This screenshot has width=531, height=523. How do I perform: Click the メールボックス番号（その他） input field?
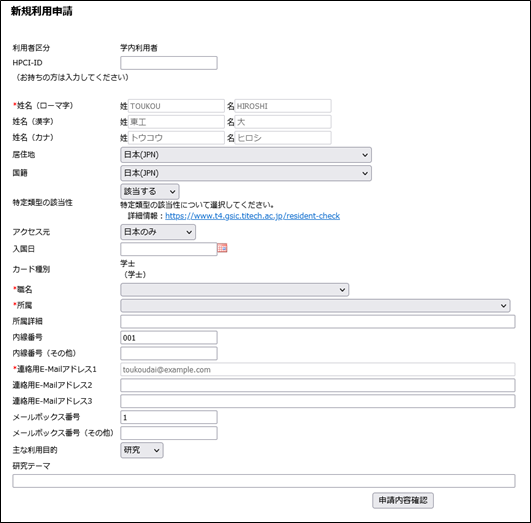tap(169, 433)
